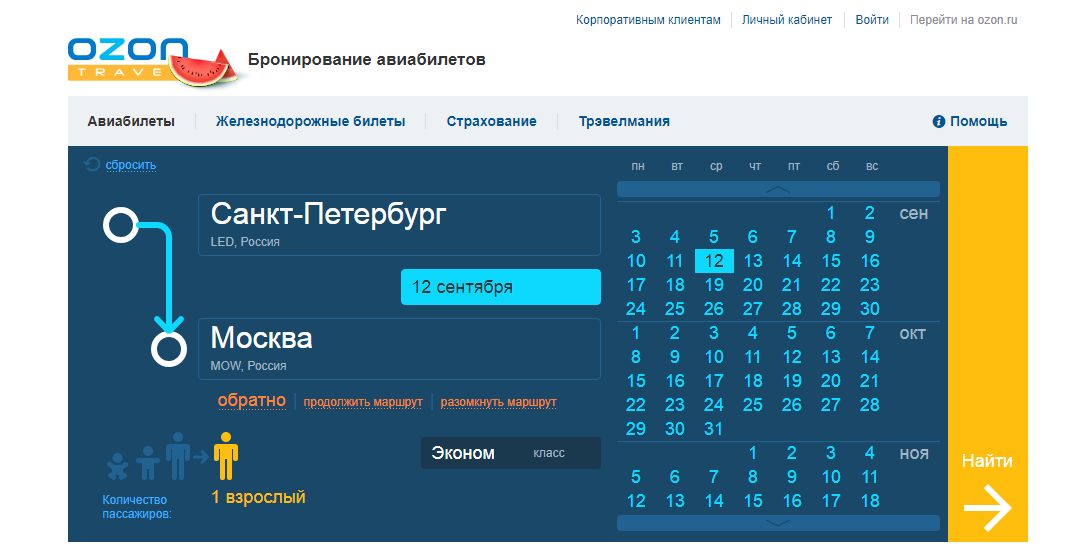The width and height of the screenshot is (1091, 552).
Task: Select the child passenger icon
Action: (x=147, y=462)
